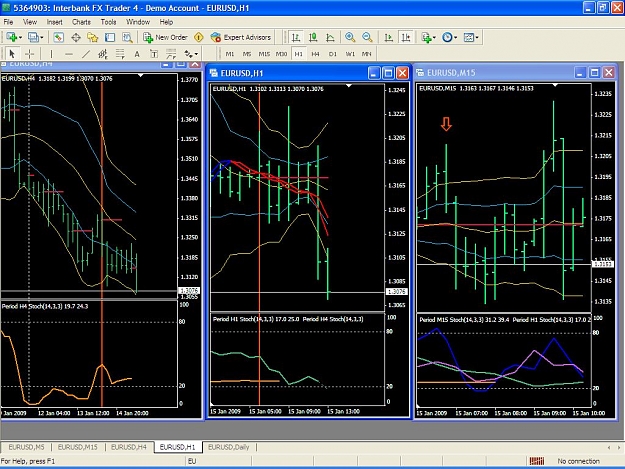
Task: Expand the New Chart dropdown arrow
Action: [x=20, y=38]
